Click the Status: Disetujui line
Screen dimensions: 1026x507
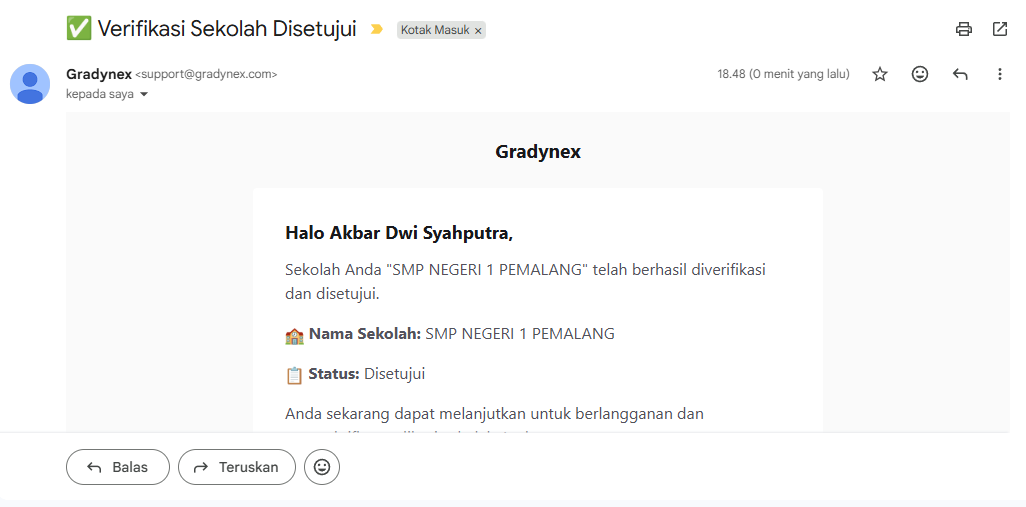tap(355, 374)
